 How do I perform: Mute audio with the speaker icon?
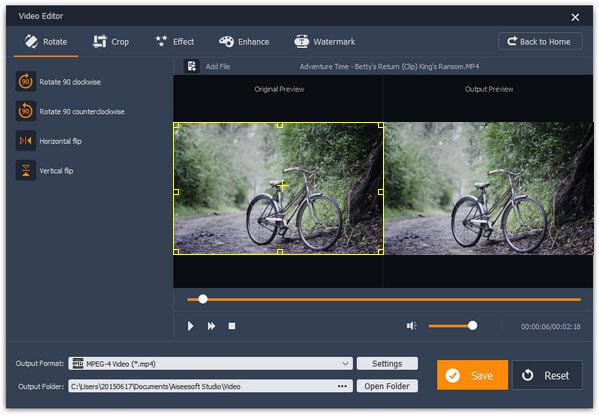411,326
